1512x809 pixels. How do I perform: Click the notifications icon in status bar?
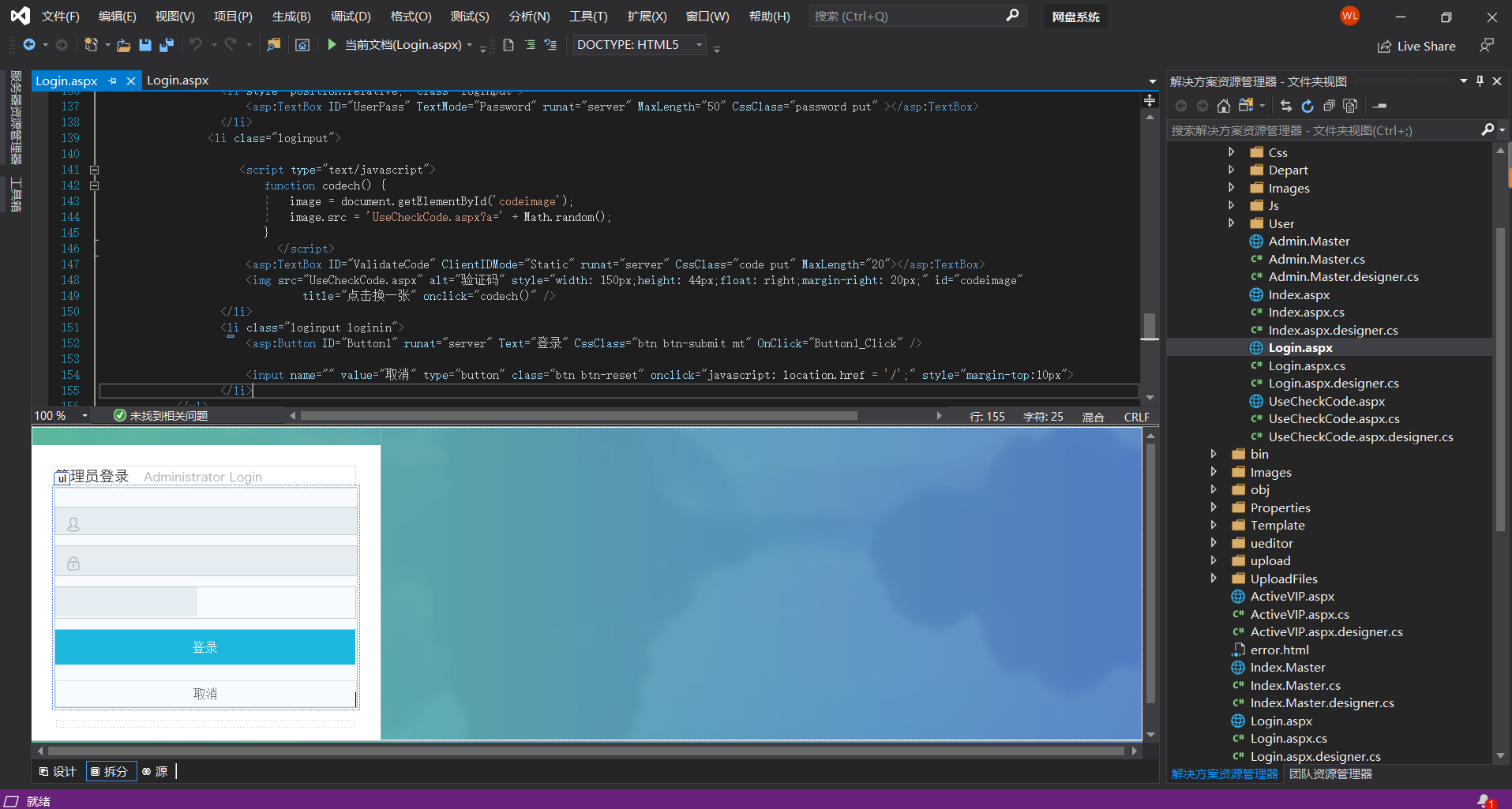coord(1485,801)
